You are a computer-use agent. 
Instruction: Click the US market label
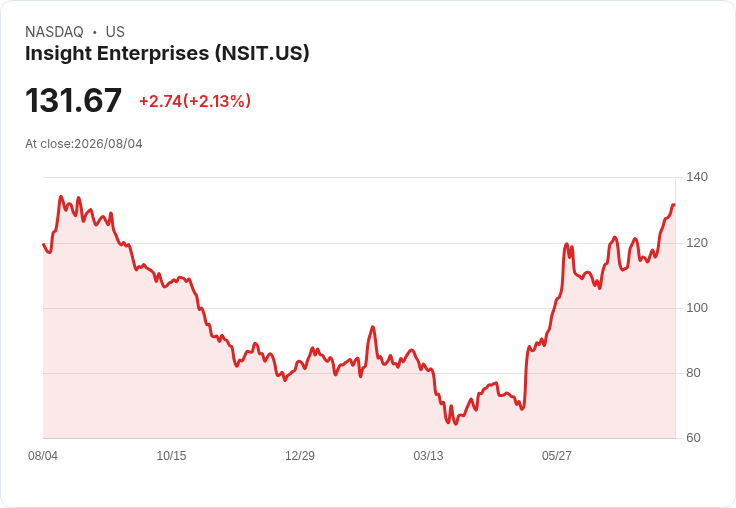coord(115,32)
